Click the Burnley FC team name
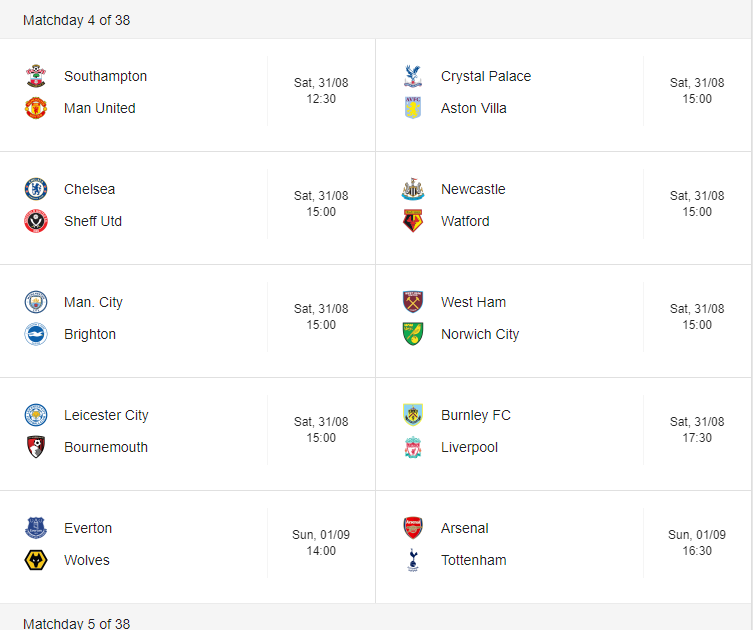This screenshot has height=630, width=753. (475, 415)
